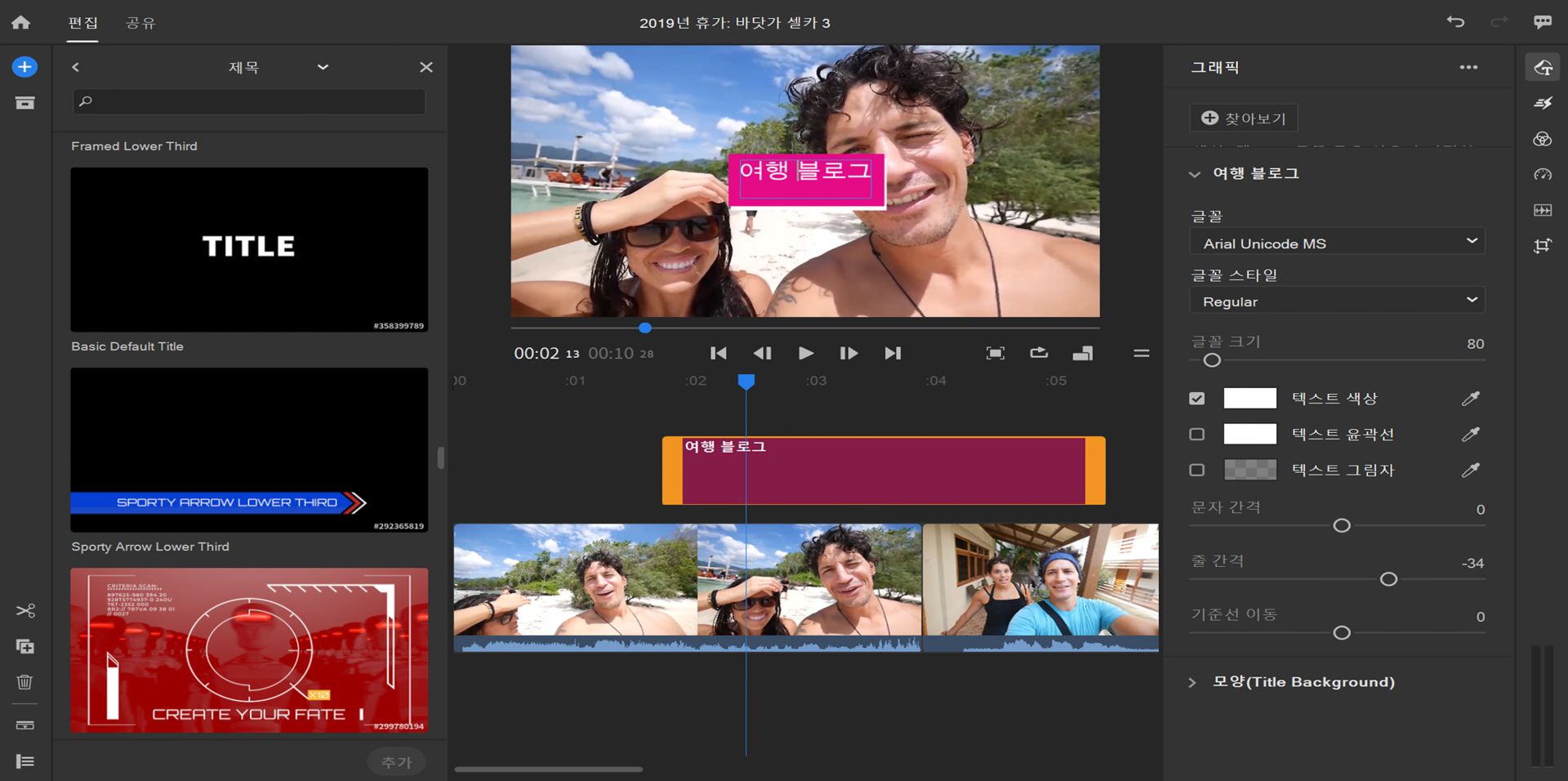Open the 글꼴 스타일 Regular dropdown
The image size is (1568, 781).
[x=1337, y=301]
